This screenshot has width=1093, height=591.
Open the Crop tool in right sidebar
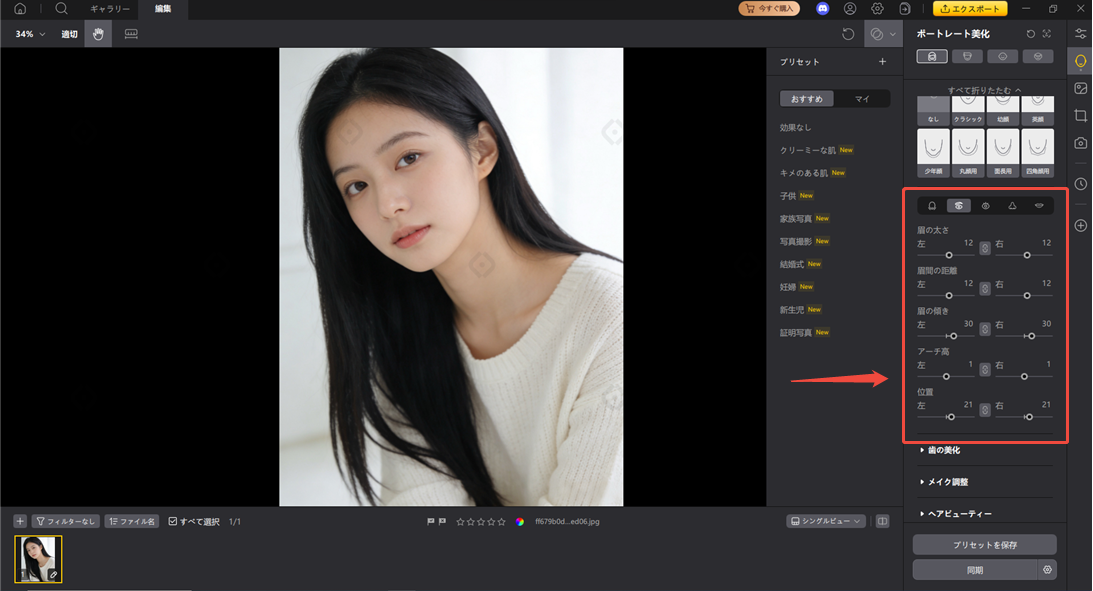[1080, 116]
